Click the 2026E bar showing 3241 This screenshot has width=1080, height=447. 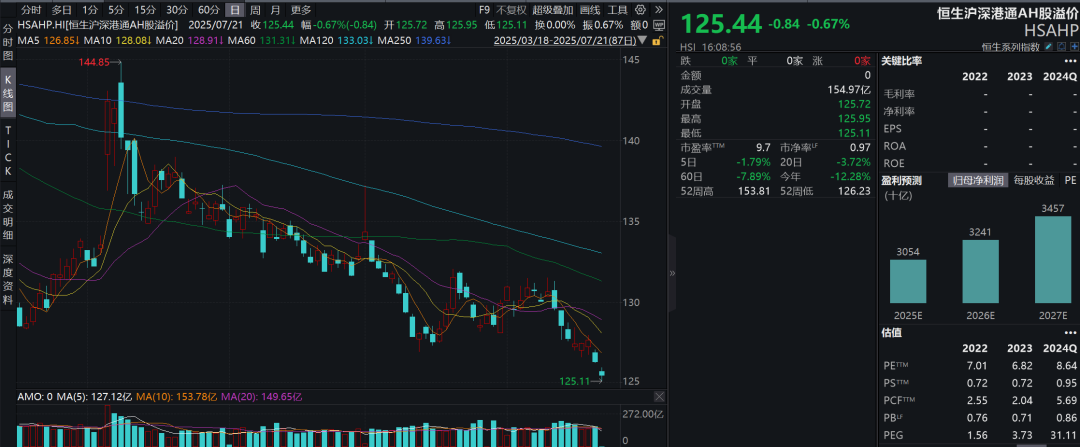tap(980, 271)
